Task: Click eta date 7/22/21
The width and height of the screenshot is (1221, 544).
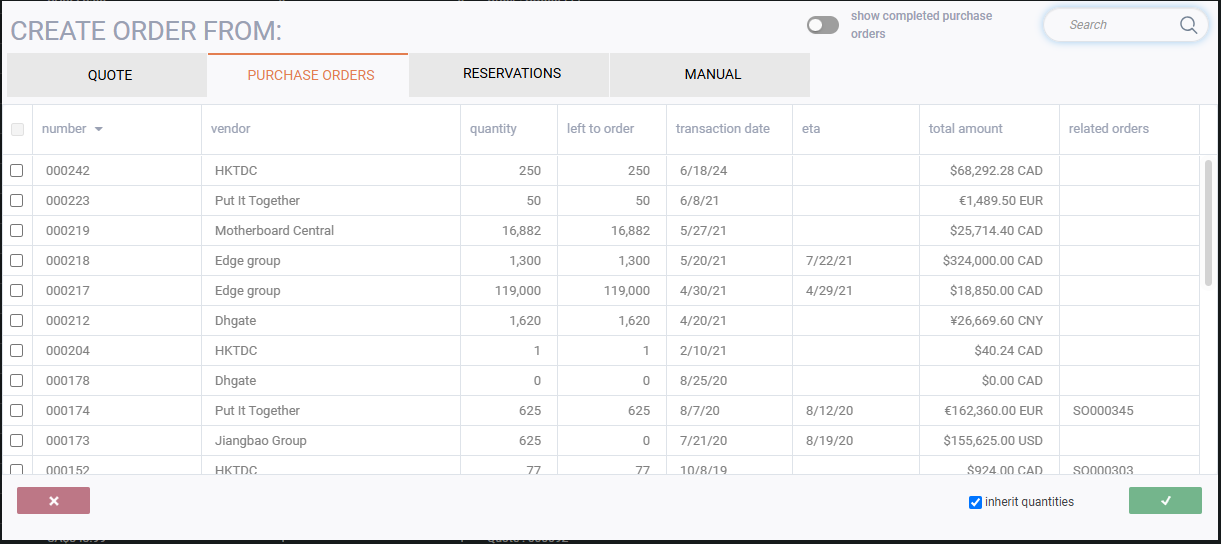Action: pos(829,261)
